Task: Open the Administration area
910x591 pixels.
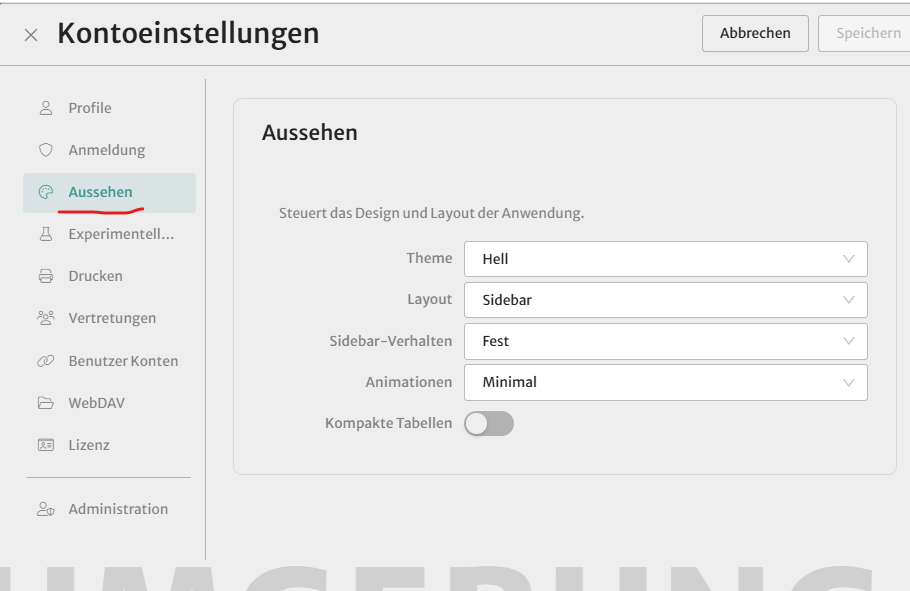Action: pyautogui.click(x=110, y=509)
